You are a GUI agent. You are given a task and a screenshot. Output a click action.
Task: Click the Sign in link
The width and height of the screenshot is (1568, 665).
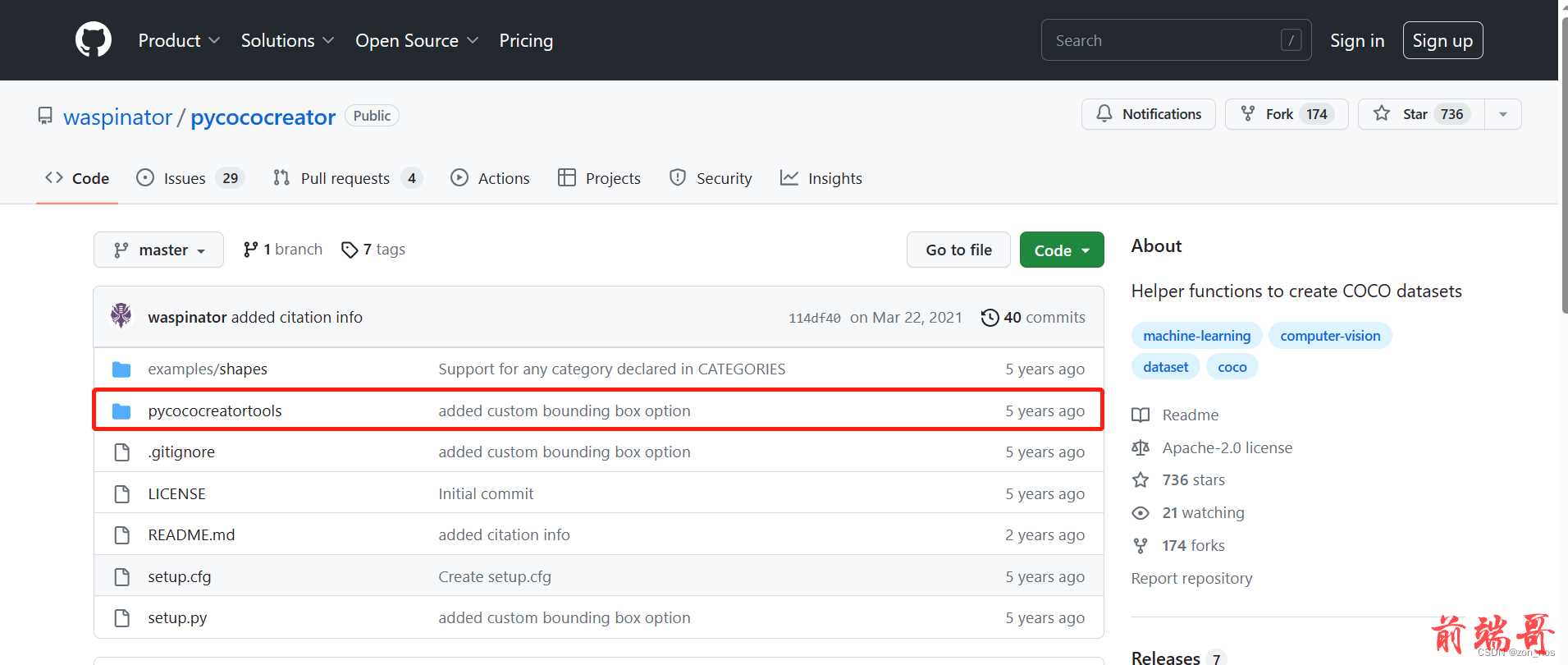click(x=1357, y=40)
